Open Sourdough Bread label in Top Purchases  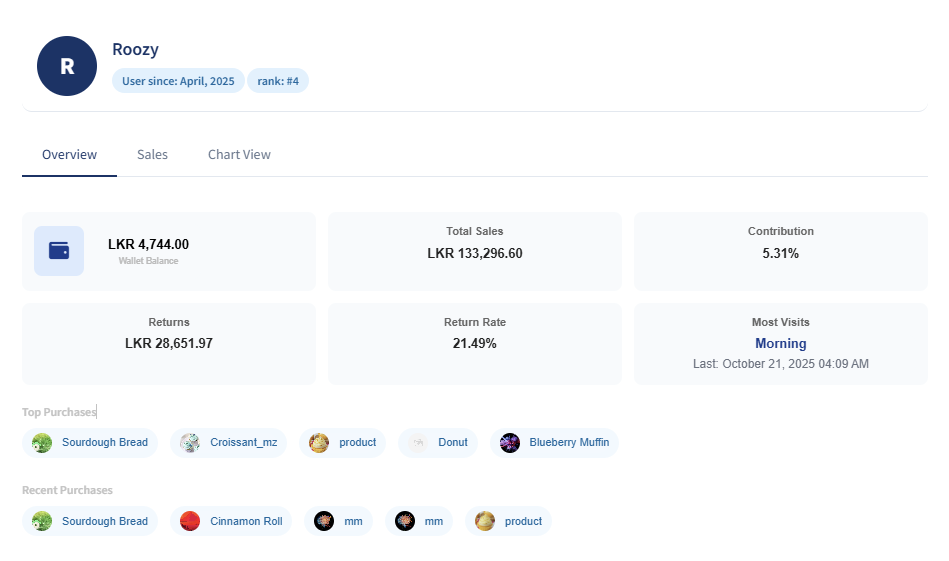tap(105, 442)
